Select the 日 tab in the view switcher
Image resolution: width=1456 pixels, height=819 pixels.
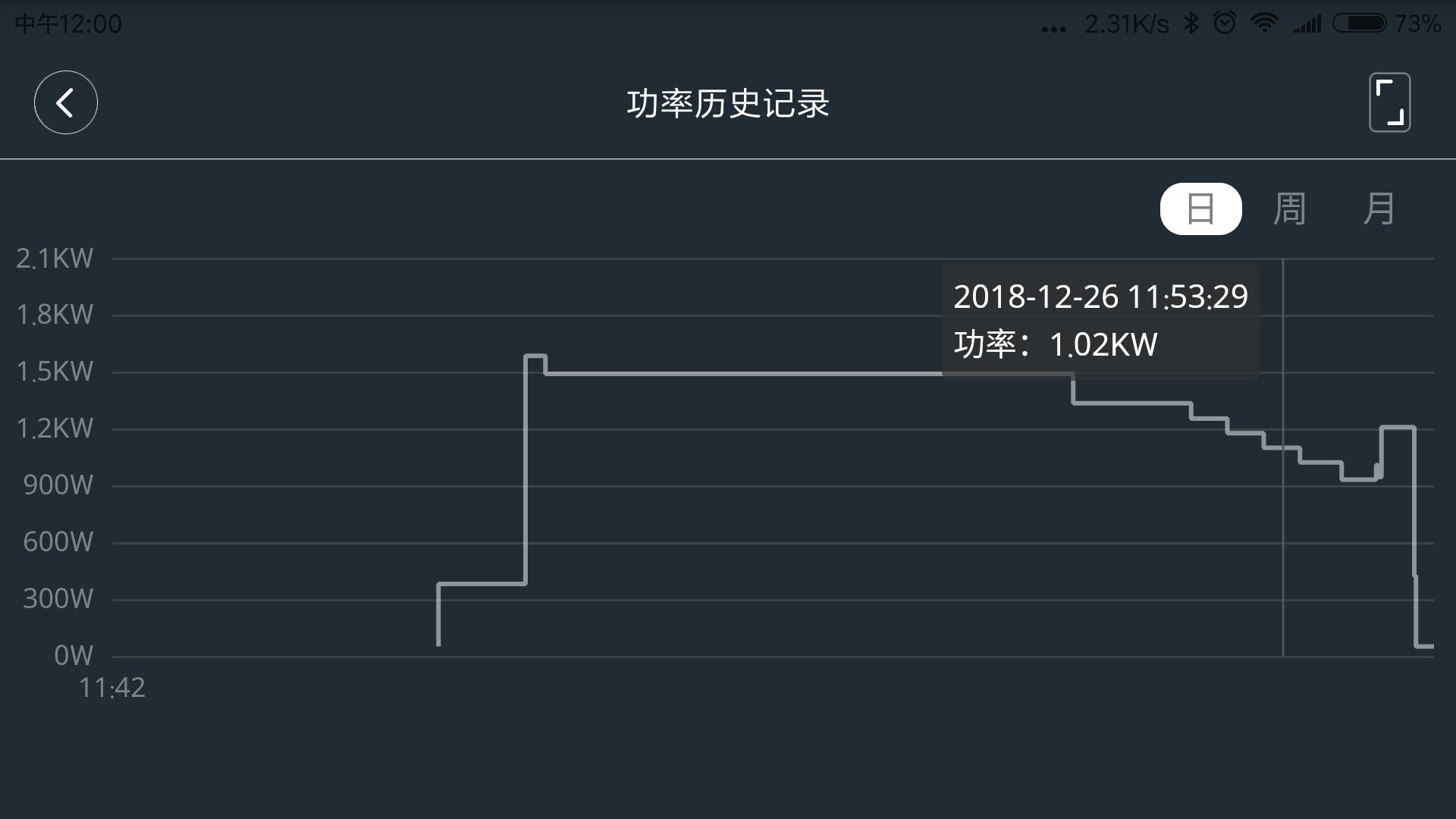click(1200, 209)
